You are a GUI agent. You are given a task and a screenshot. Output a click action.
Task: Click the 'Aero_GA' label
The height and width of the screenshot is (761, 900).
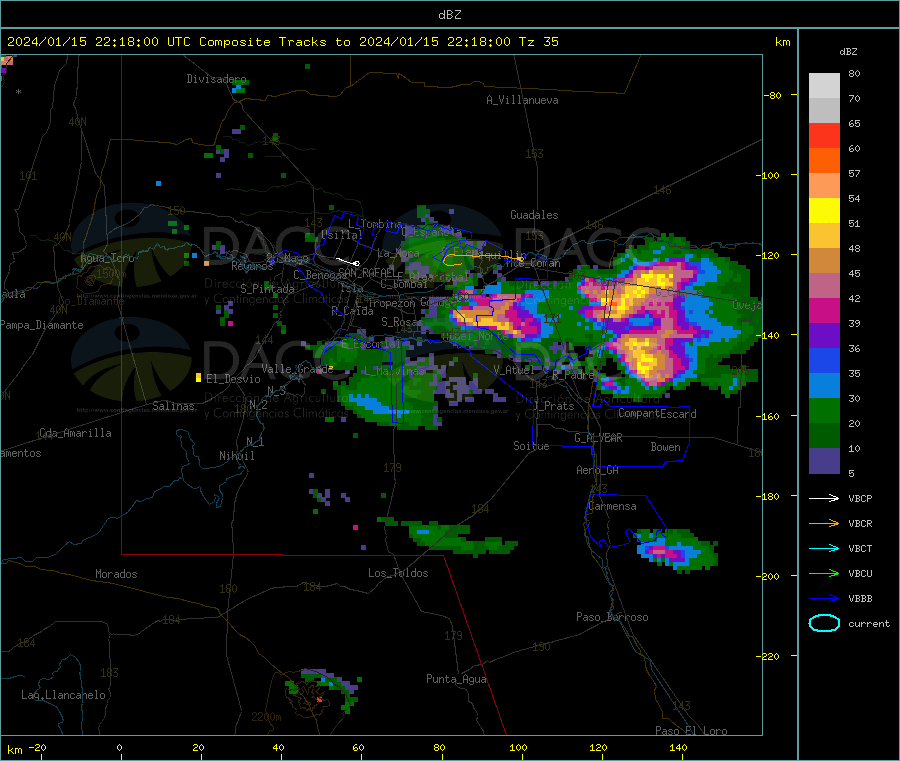coord(597,470)
